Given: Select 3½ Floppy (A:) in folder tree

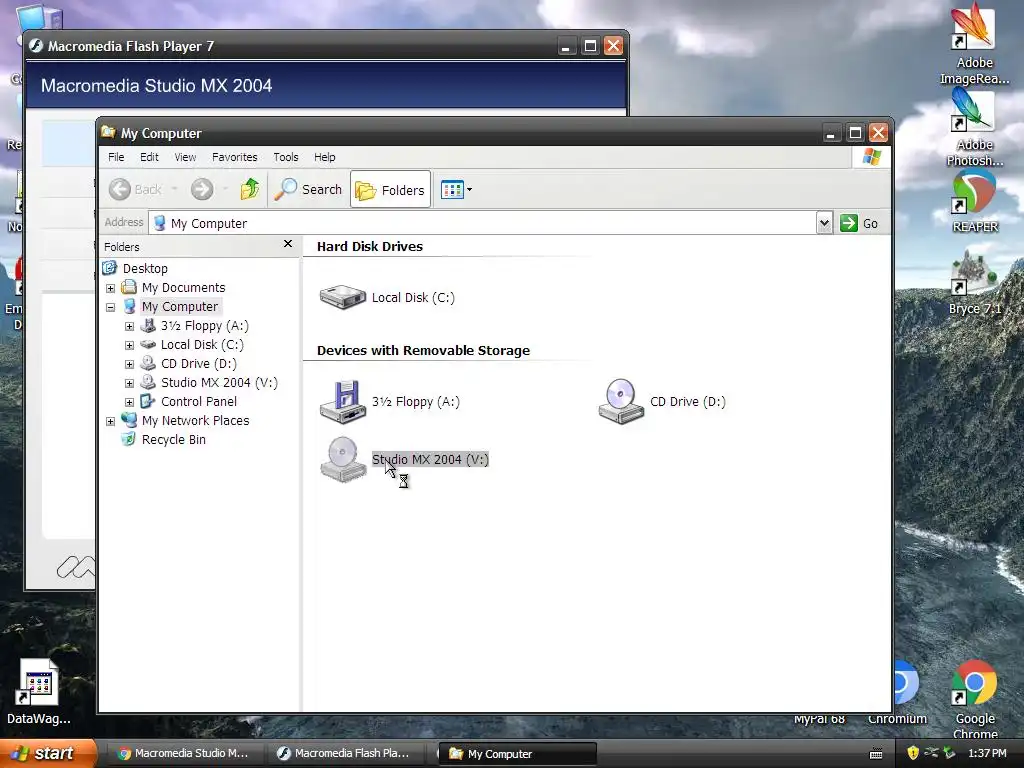Looking at the screenshot, I should click(204, 325).
